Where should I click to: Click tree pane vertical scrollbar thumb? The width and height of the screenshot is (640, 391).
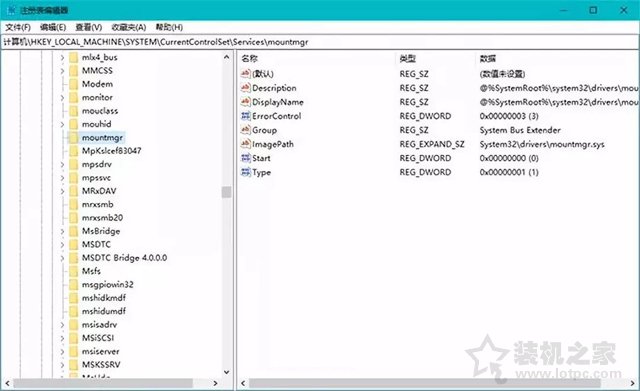[227, 192]
